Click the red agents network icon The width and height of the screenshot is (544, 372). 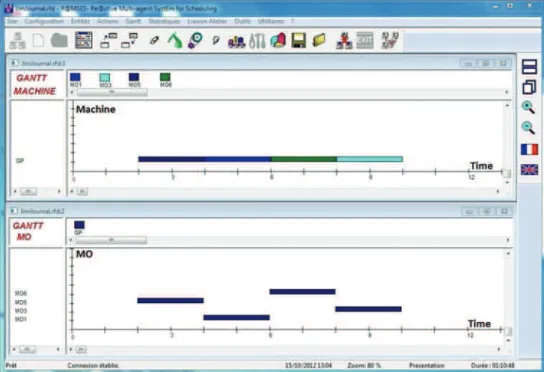point(344,40)
